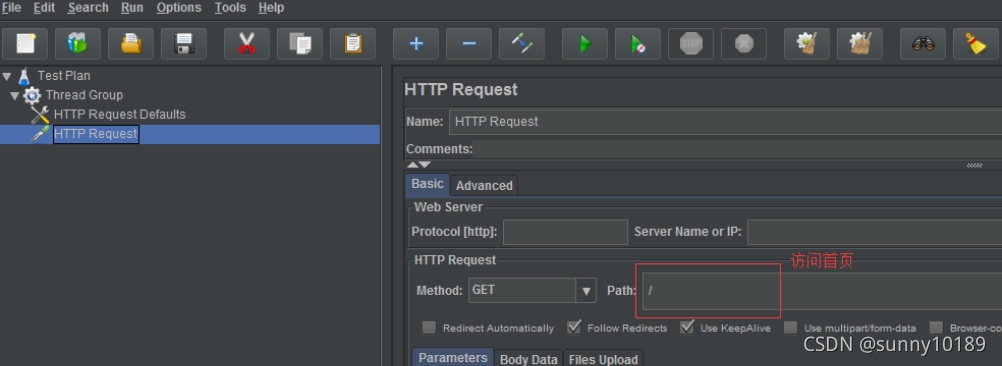Open the File menu

tap(12, 8)
